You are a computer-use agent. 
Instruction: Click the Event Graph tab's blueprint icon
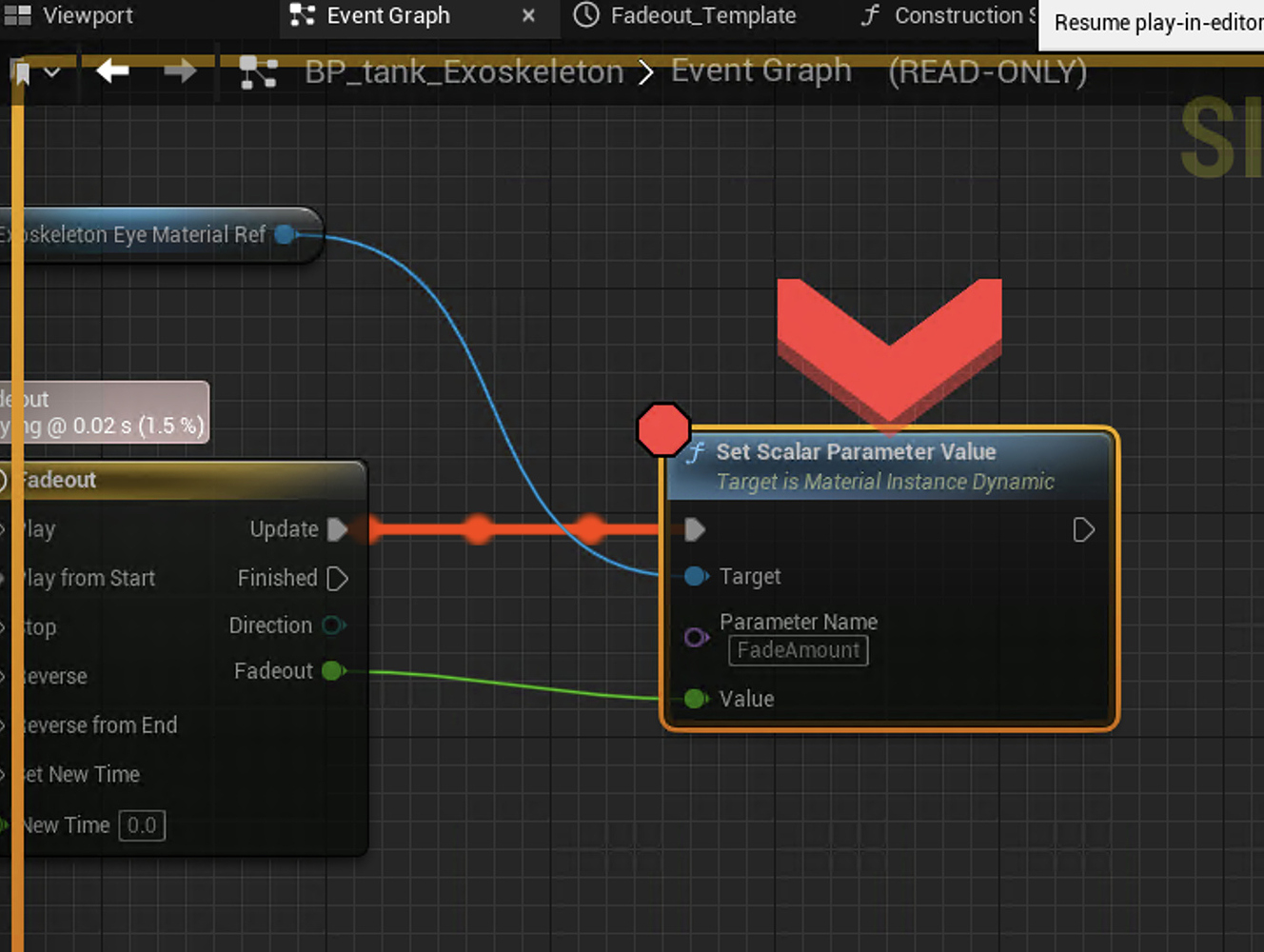tap(302, 15)
